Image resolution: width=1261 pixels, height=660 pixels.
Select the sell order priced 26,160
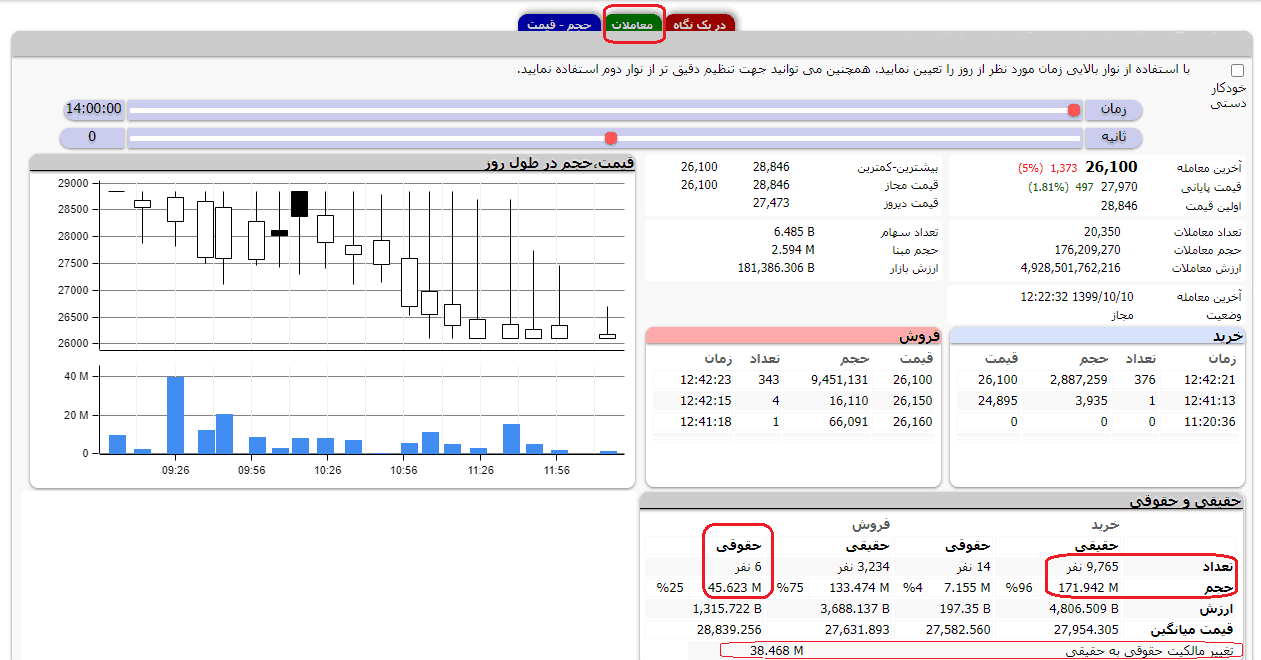pyautogui.click(x=794, y=422)
